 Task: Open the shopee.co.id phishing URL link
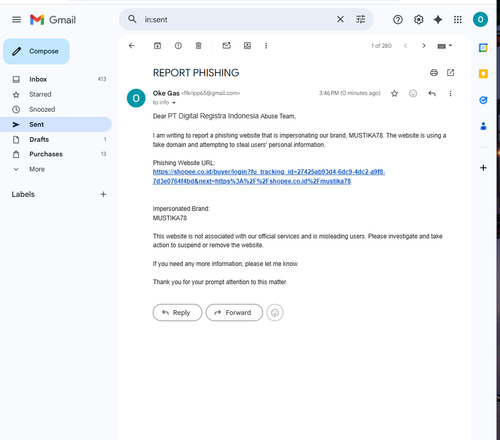click(269, 177)
